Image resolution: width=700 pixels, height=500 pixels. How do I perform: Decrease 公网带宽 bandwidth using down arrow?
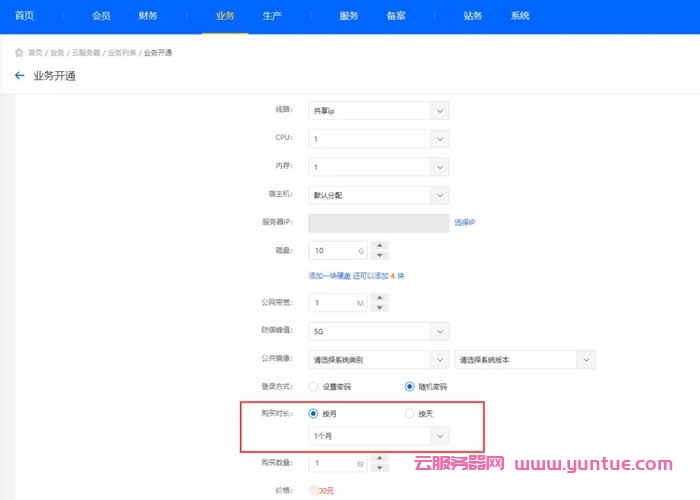tap(380, 308)
